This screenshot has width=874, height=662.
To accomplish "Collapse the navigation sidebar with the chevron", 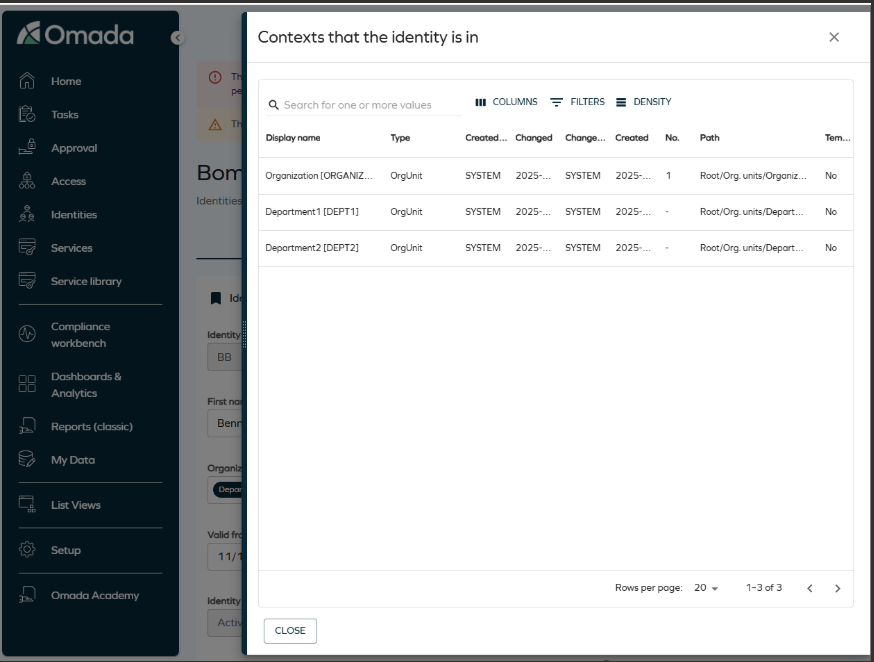I will coord(178,37).
